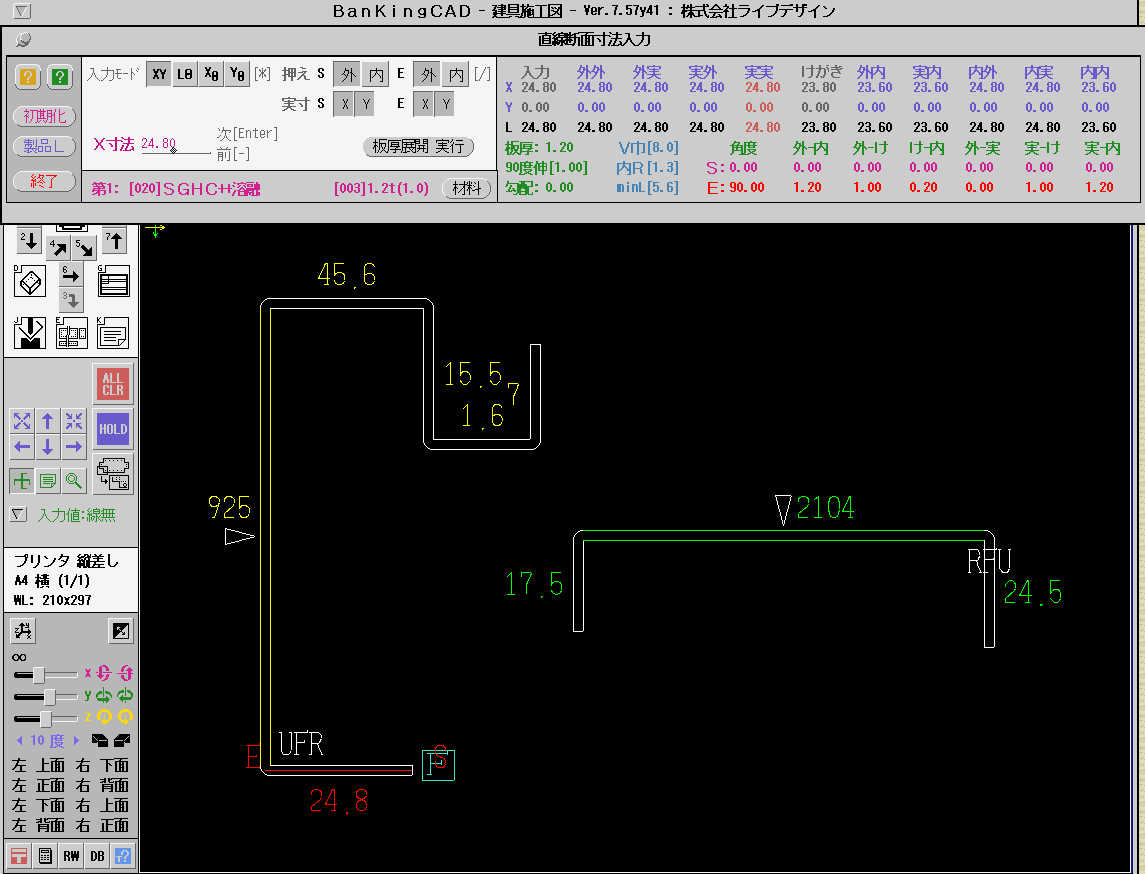This screenshot has width=1145, height=874.
Task: Click the number 3 bent-arrow tool
Action: click(71, 300)
